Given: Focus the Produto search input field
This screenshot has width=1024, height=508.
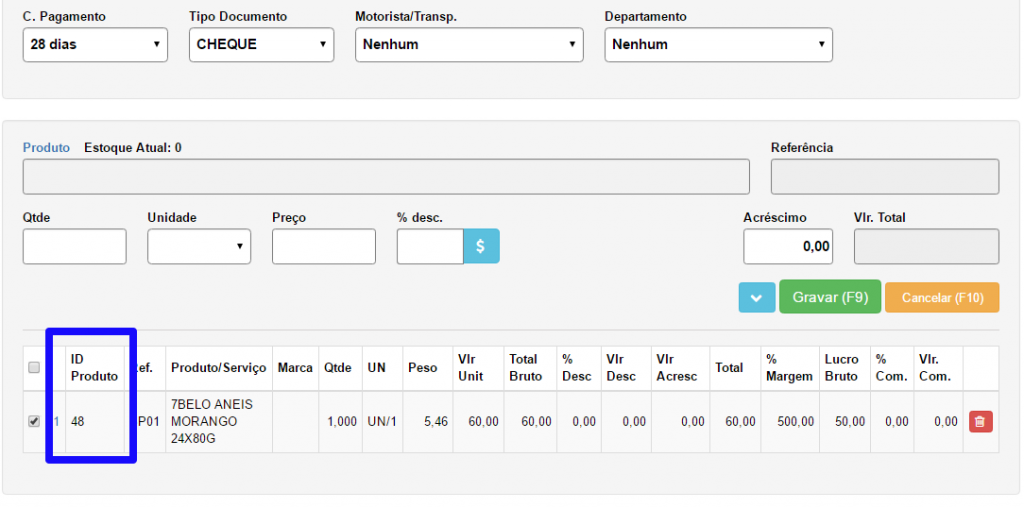Looking at the screenshot, I should tap(386, 177).
